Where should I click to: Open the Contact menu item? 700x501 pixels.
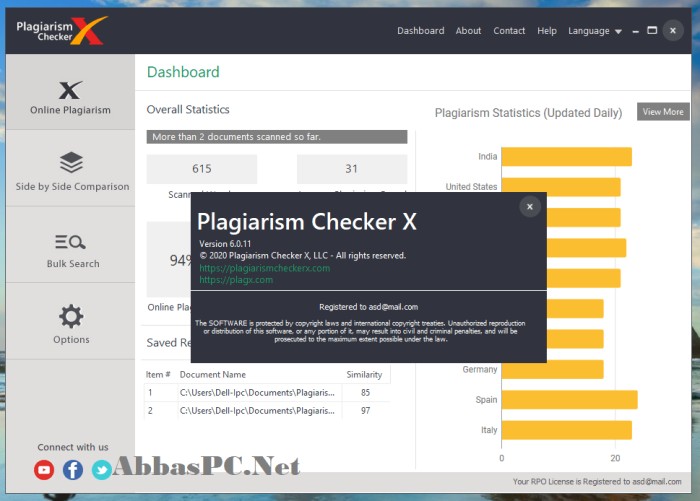click(x=509, y=31)
